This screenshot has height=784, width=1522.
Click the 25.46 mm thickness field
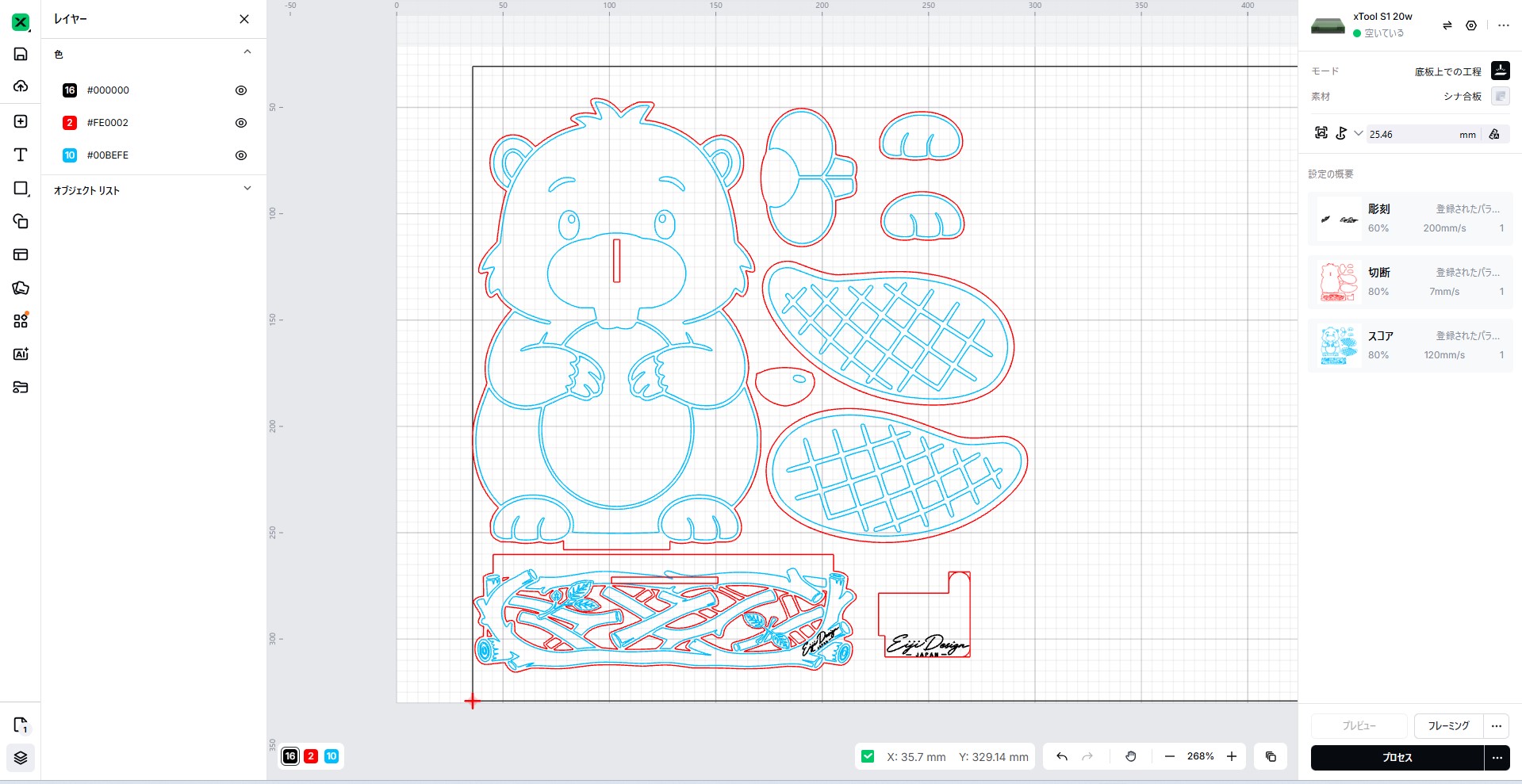click(x=1424, y=134)
